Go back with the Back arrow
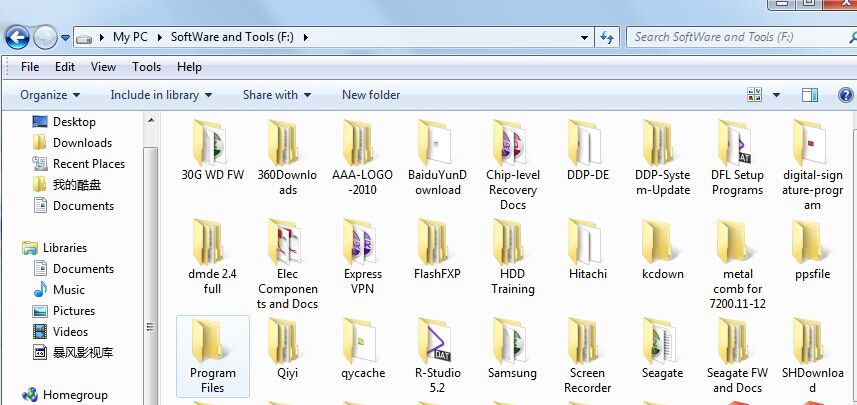 click(17, 38)
